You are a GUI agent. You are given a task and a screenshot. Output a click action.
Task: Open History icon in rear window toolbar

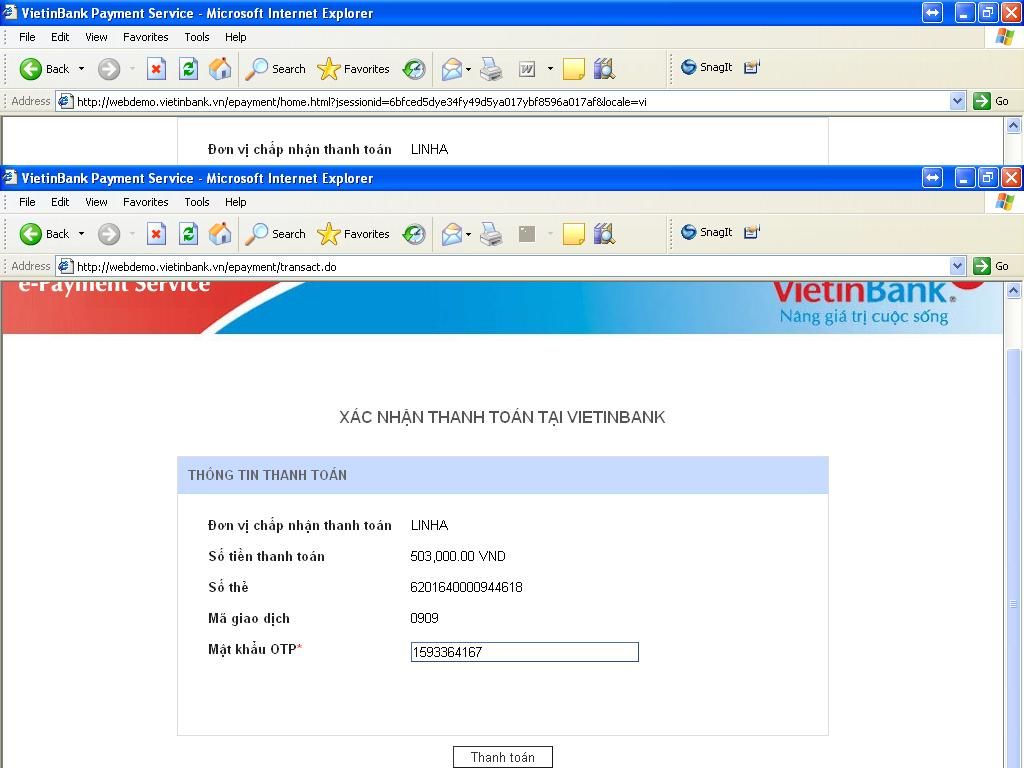[414, 69]
